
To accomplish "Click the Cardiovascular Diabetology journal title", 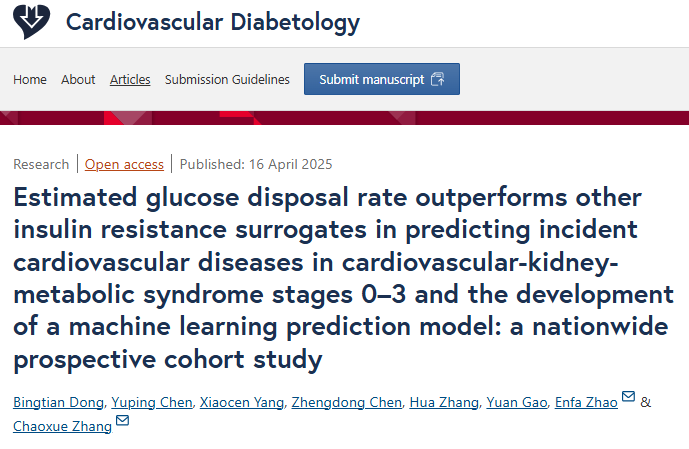I will click(x=213, y=22).
